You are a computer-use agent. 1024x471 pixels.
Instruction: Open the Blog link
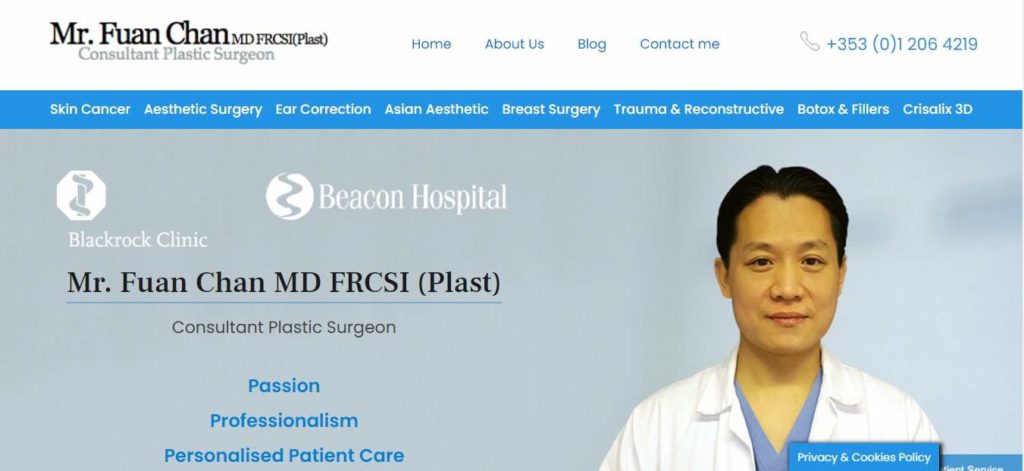tap(592, 44)
